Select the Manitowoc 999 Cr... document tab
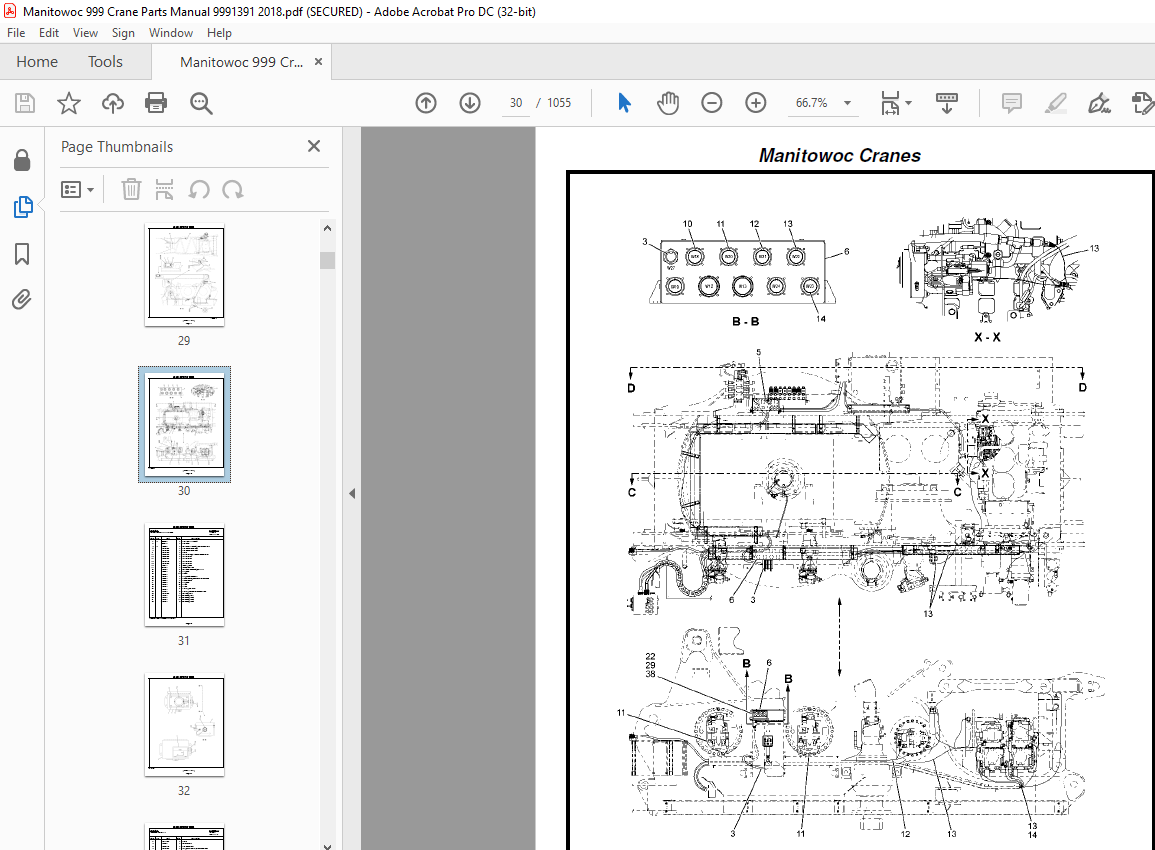The image size is (1155, 850). point(241,62)
